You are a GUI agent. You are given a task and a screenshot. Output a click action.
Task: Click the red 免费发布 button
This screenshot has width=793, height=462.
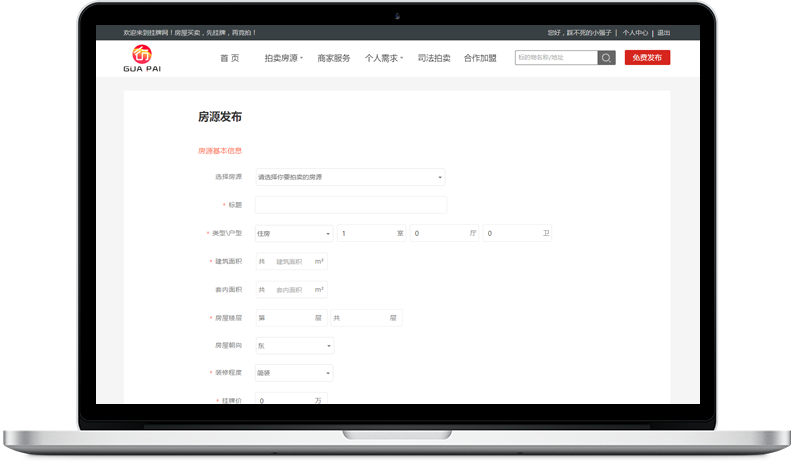point(647,58)
